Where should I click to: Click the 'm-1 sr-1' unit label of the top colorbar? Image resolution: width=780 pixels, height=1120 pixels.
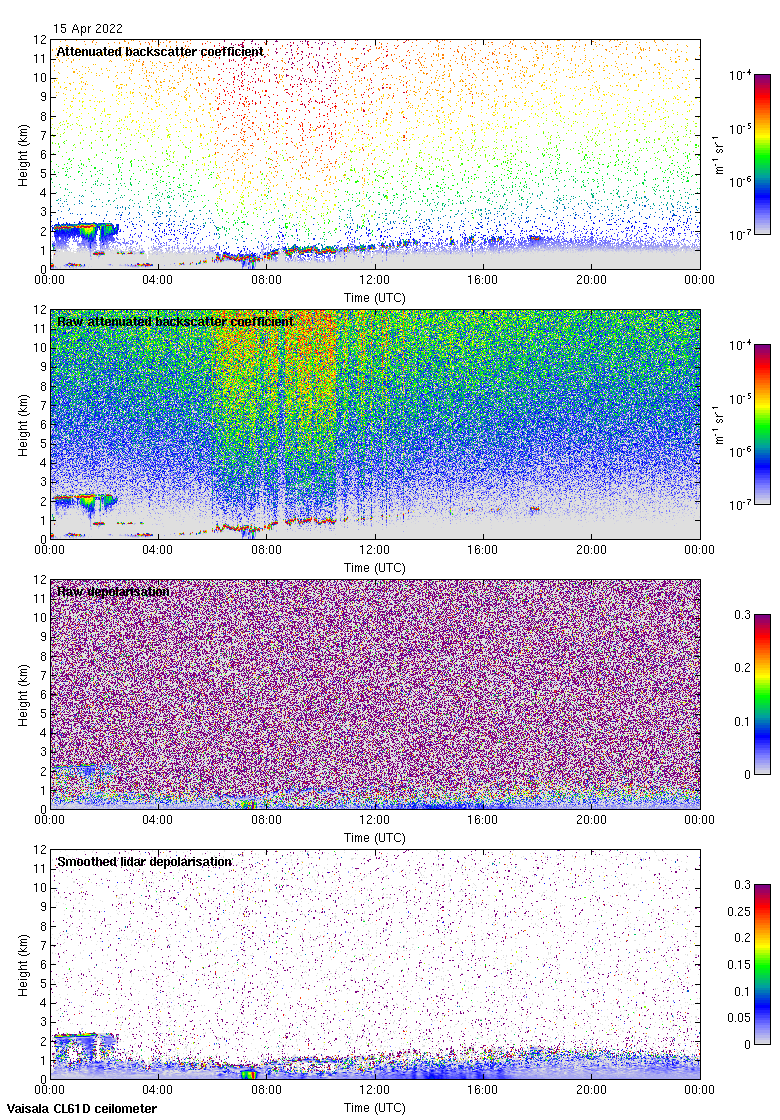point(719,154)
